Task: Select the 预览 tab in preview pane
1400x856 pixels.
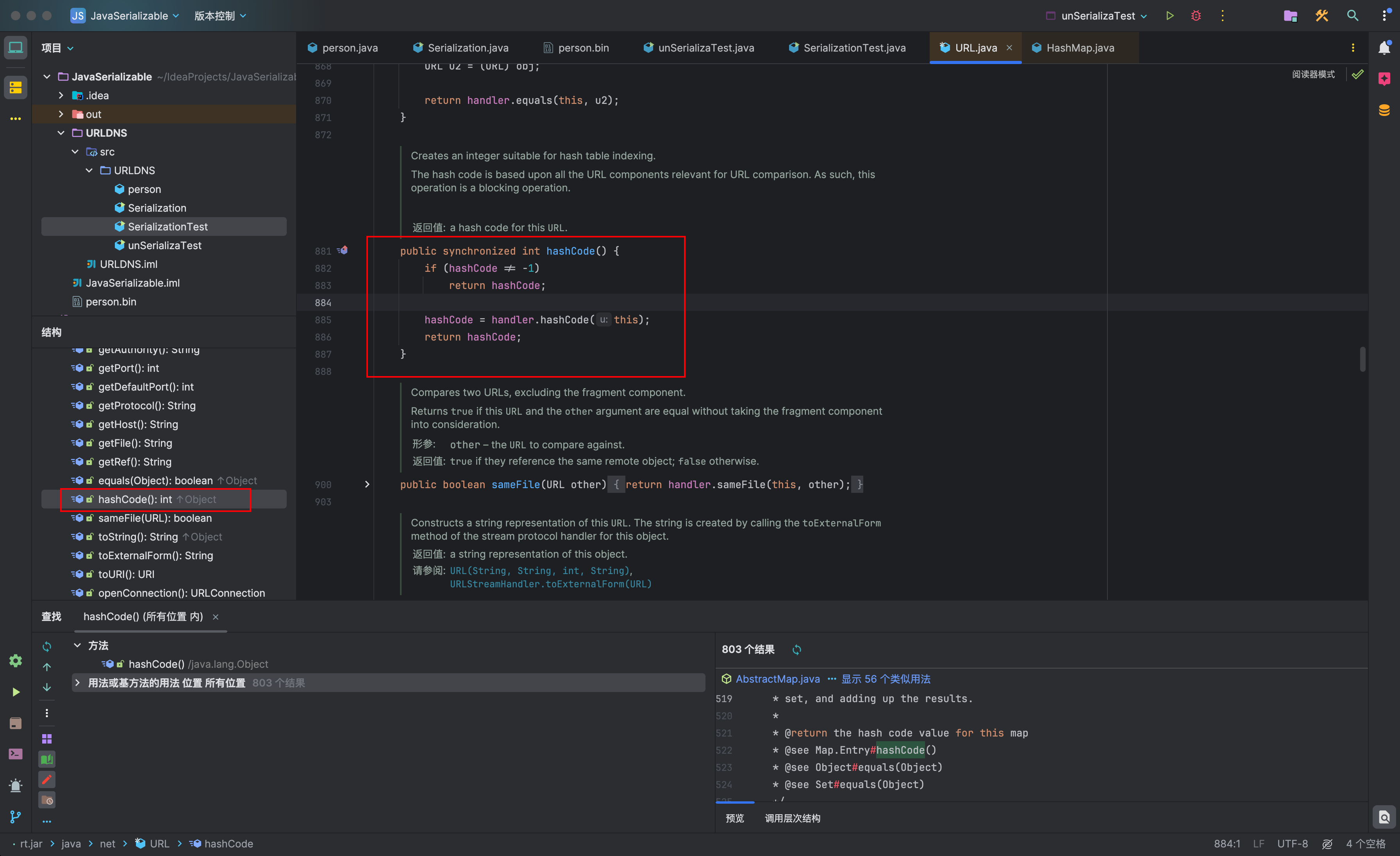Action: click(735, 819)
